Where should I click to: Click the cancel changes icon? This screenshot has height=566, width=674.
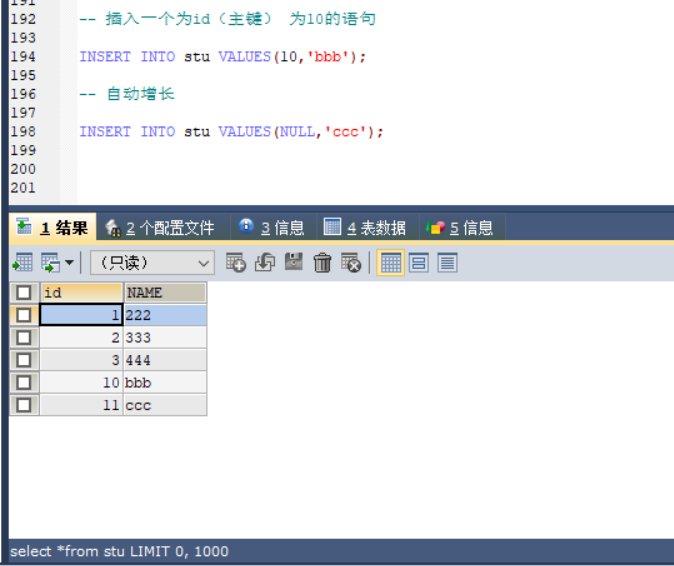pos(351,262)
